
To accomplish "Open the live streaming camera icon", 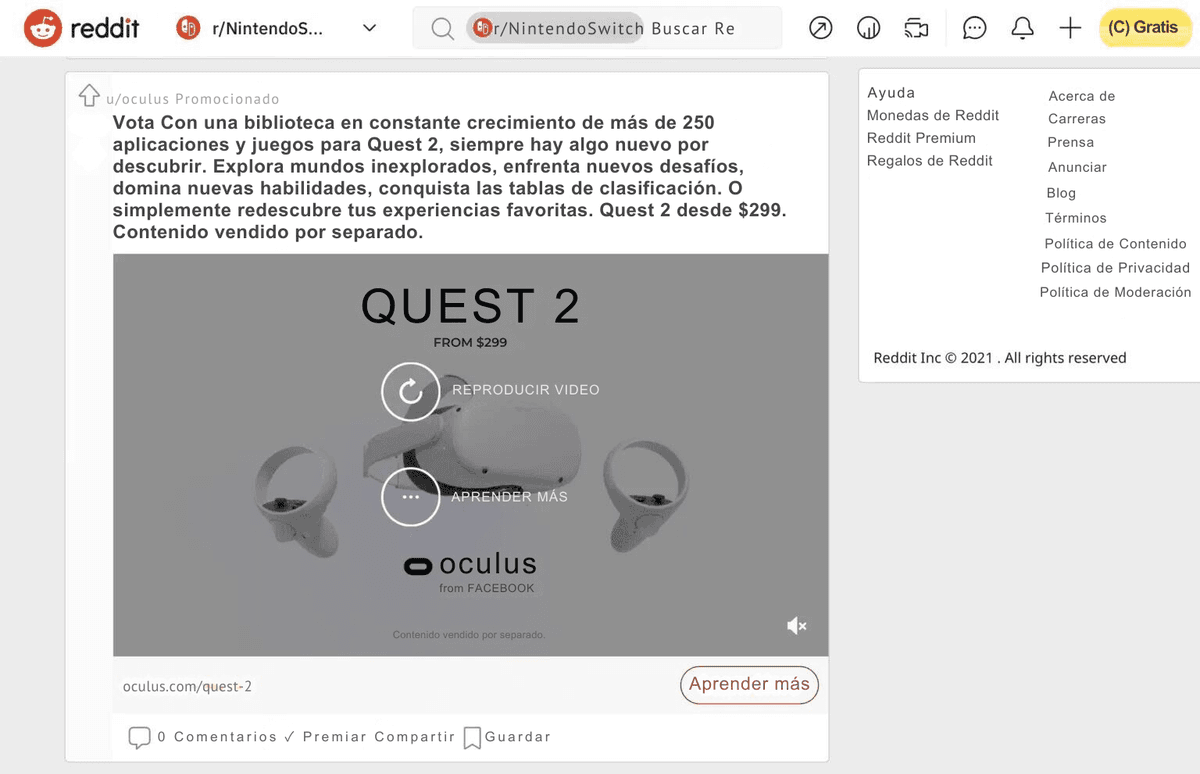I will 916,28.
